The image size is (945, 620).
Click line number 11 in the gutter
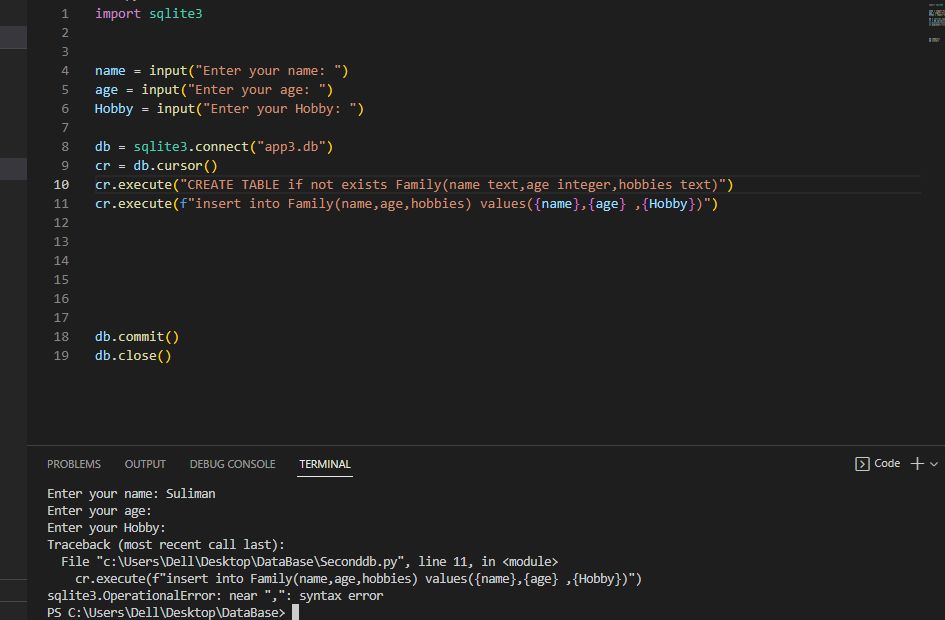(x=61, y=204)
